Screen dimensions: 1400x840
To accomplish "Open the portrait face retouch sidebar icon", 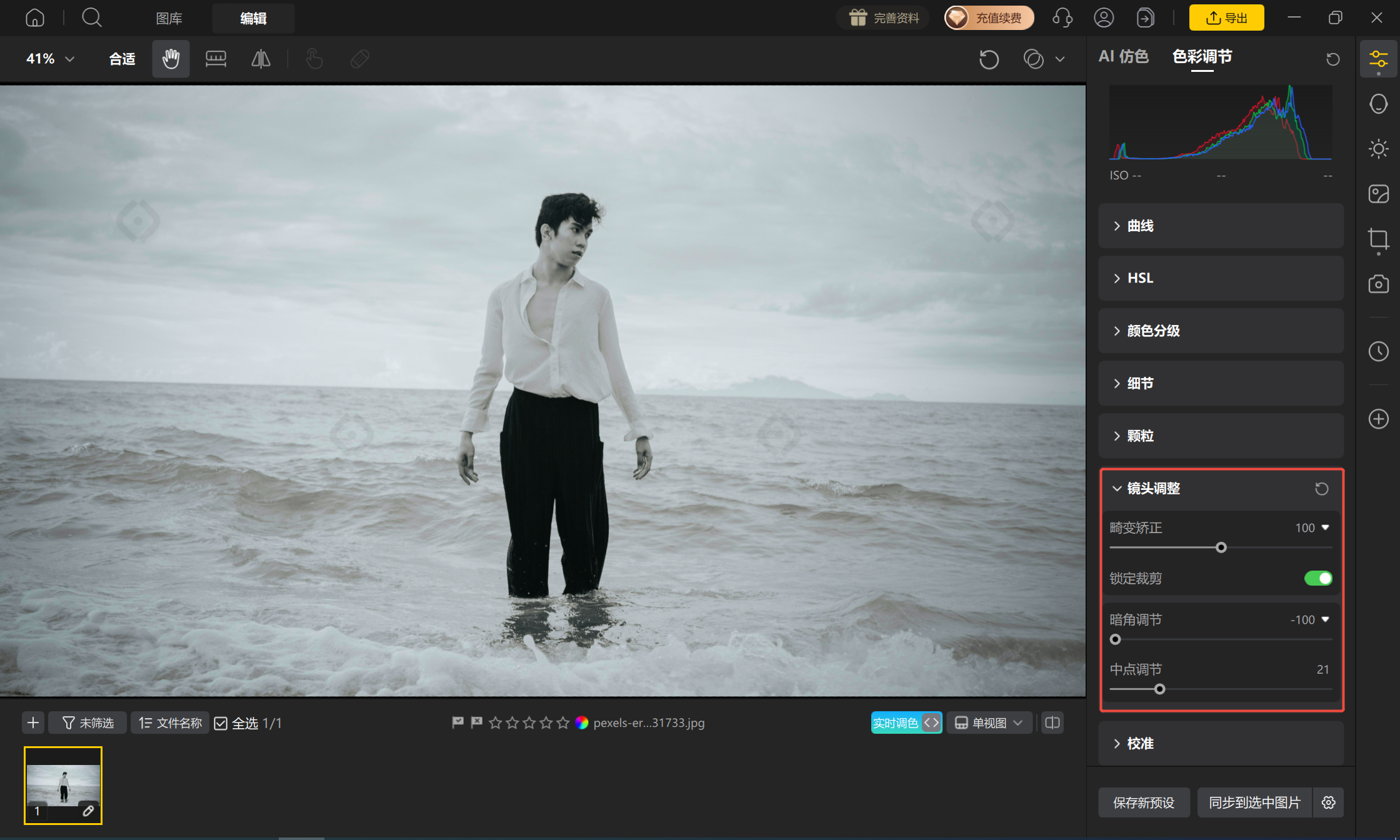I will pos(1378,104).
